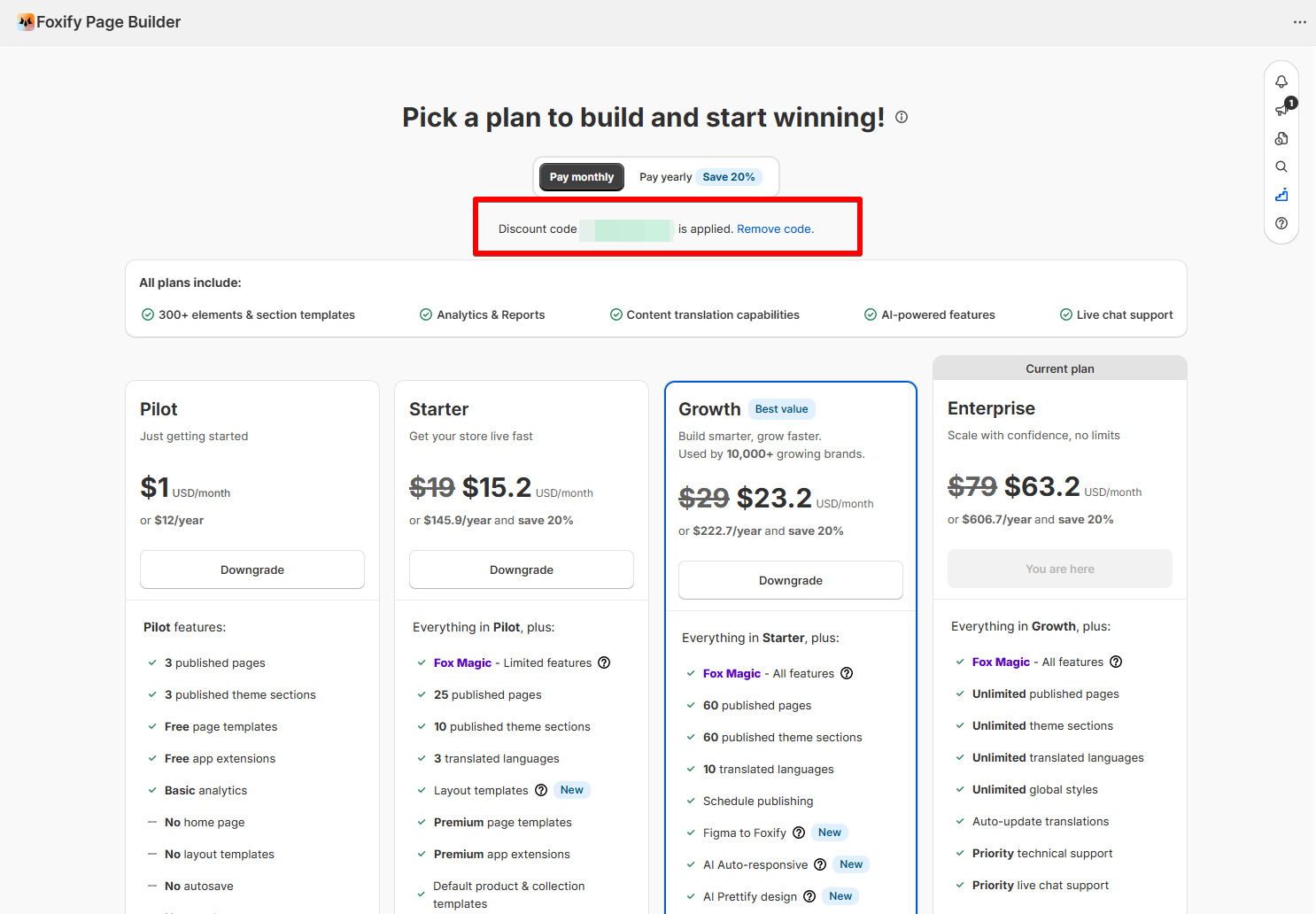Click the 'All plans include:' heading
Screen dimensions: 1316x914
click(x=190, y=283)
